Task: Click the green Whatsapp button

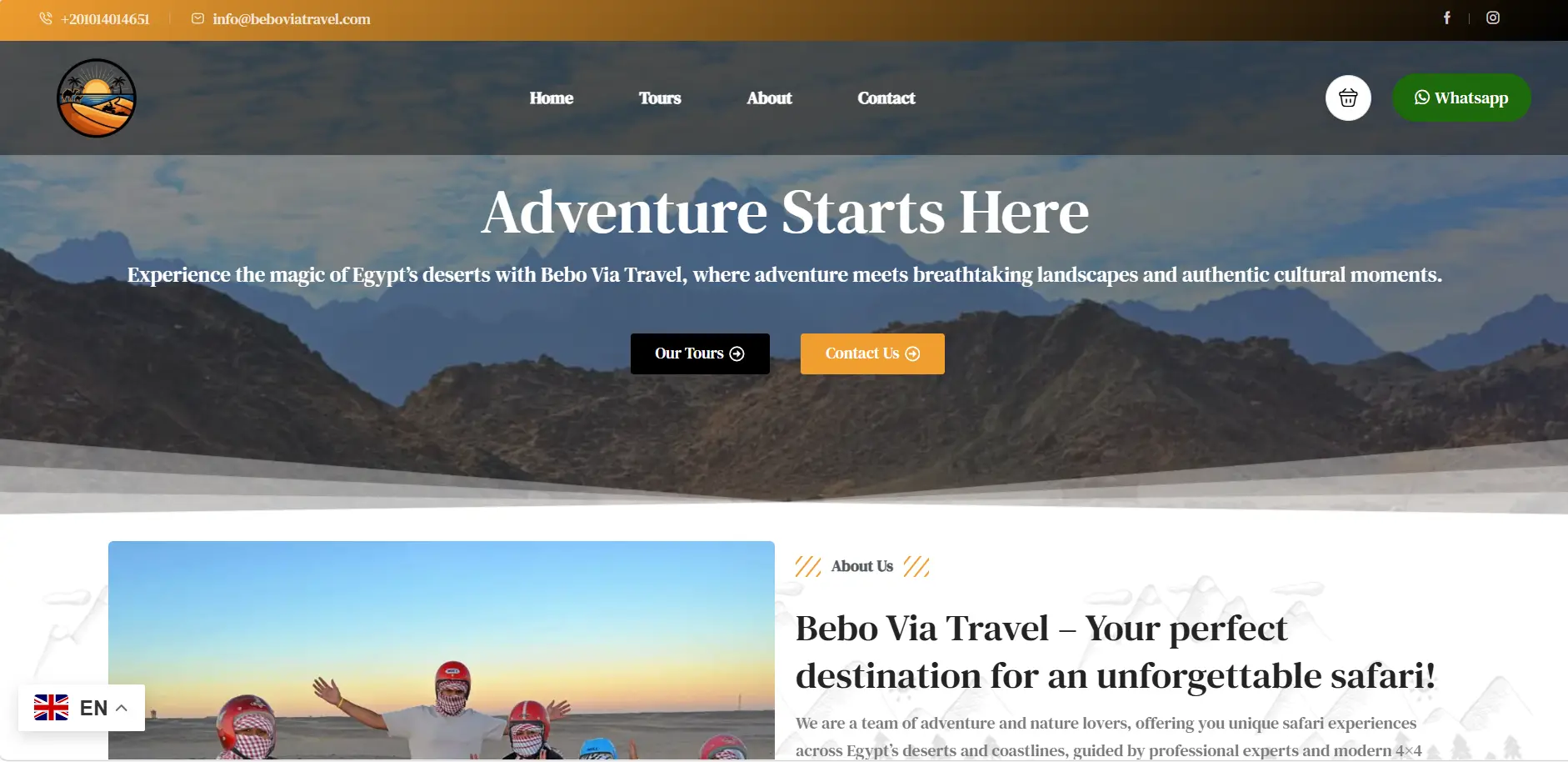Action: click(1461, 98)
